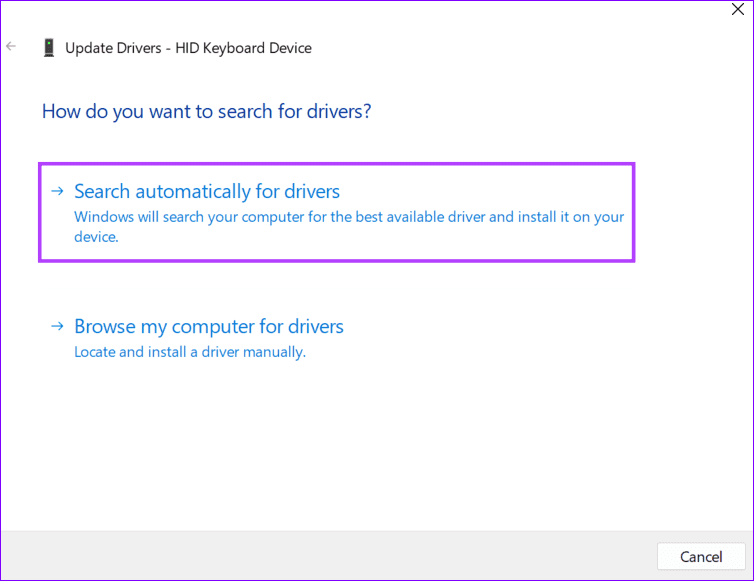
Task: Click 'How do you want to search for drivers?' heading
Action: click(x=207, y=112)
